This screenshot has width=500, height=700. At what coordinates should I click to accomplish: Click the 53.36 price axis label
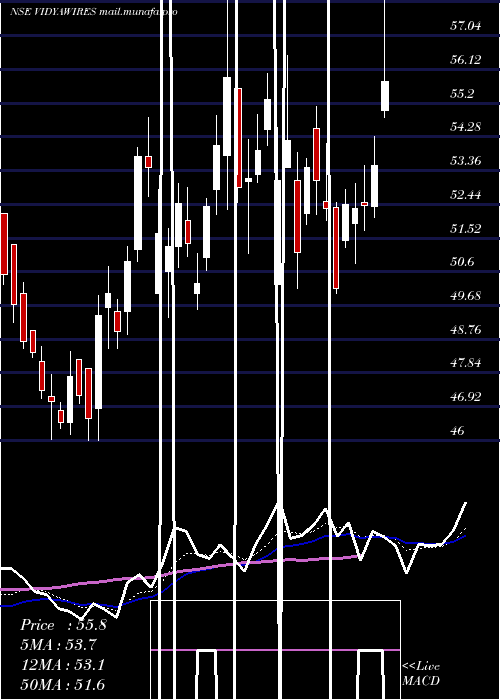pyautogui.click(x=466, y=161)
